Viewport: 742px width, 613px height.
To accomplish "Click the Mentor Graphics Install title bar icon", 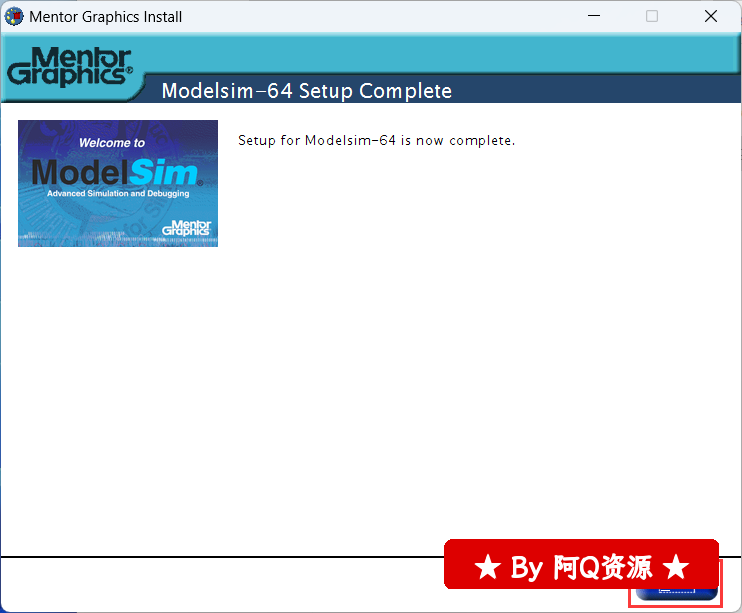I will (14, 17).
